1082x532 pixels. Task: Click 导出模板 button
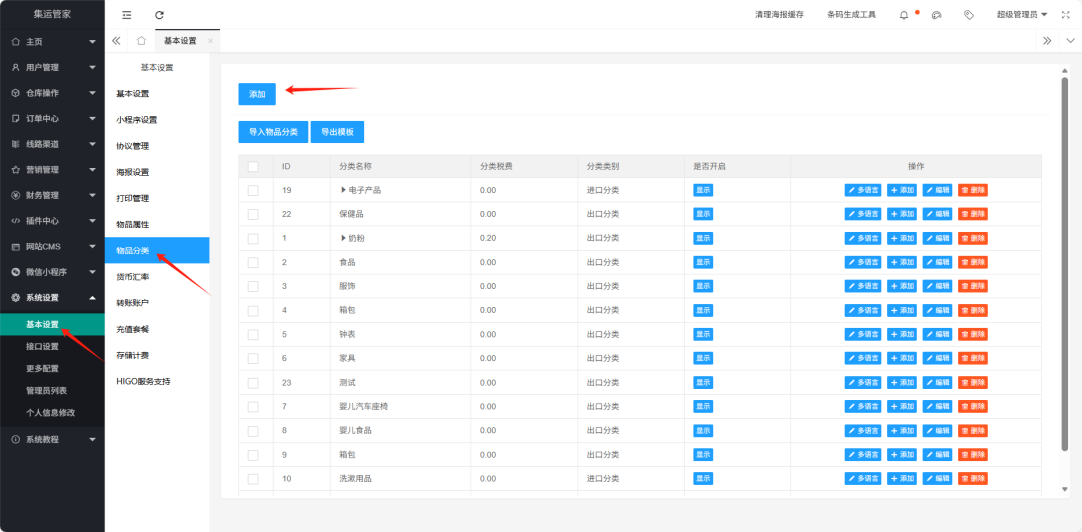click(x=337, y=132)
